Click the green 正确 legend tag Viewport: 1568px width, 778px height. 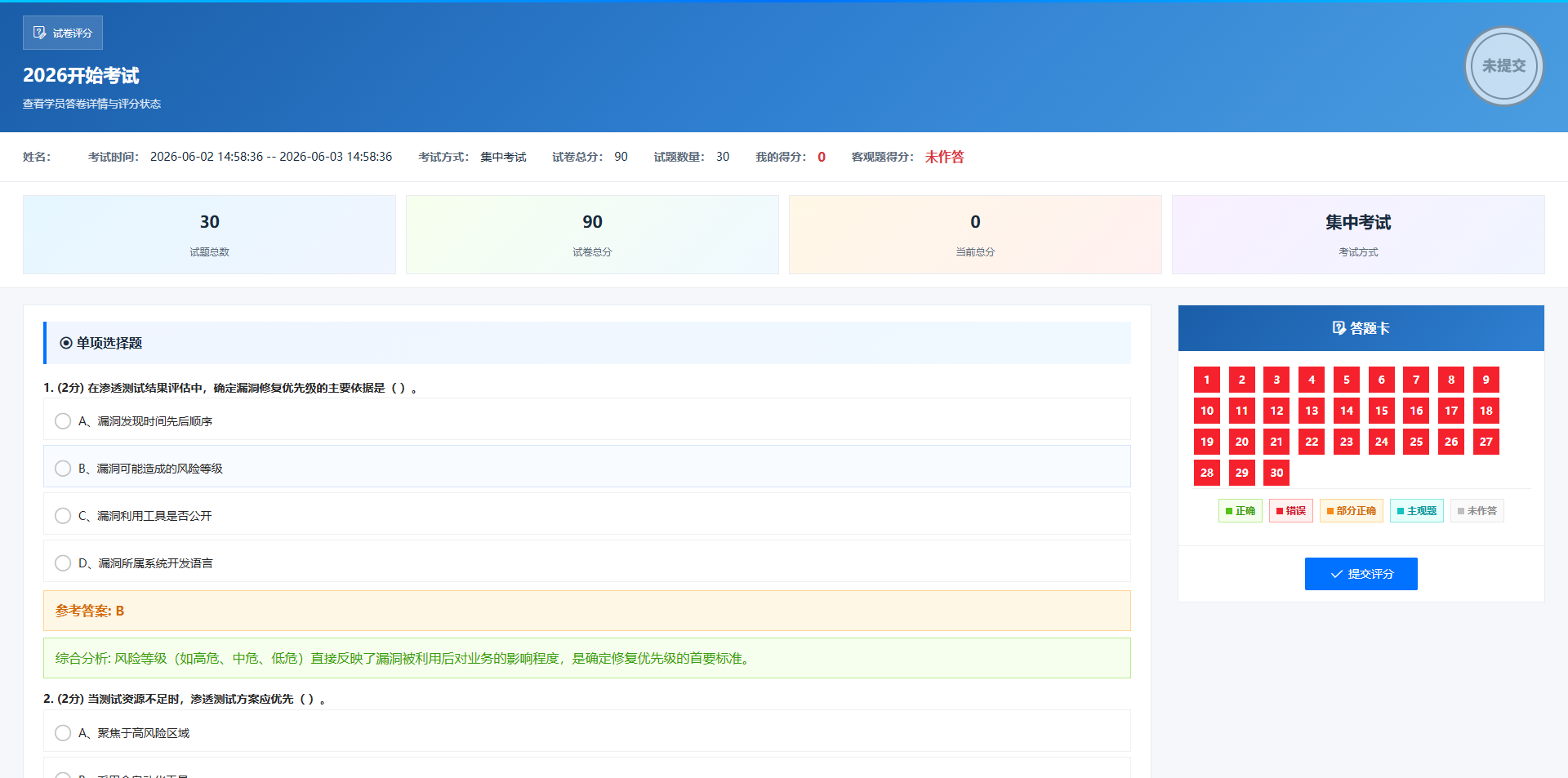tap(1241, 511)
